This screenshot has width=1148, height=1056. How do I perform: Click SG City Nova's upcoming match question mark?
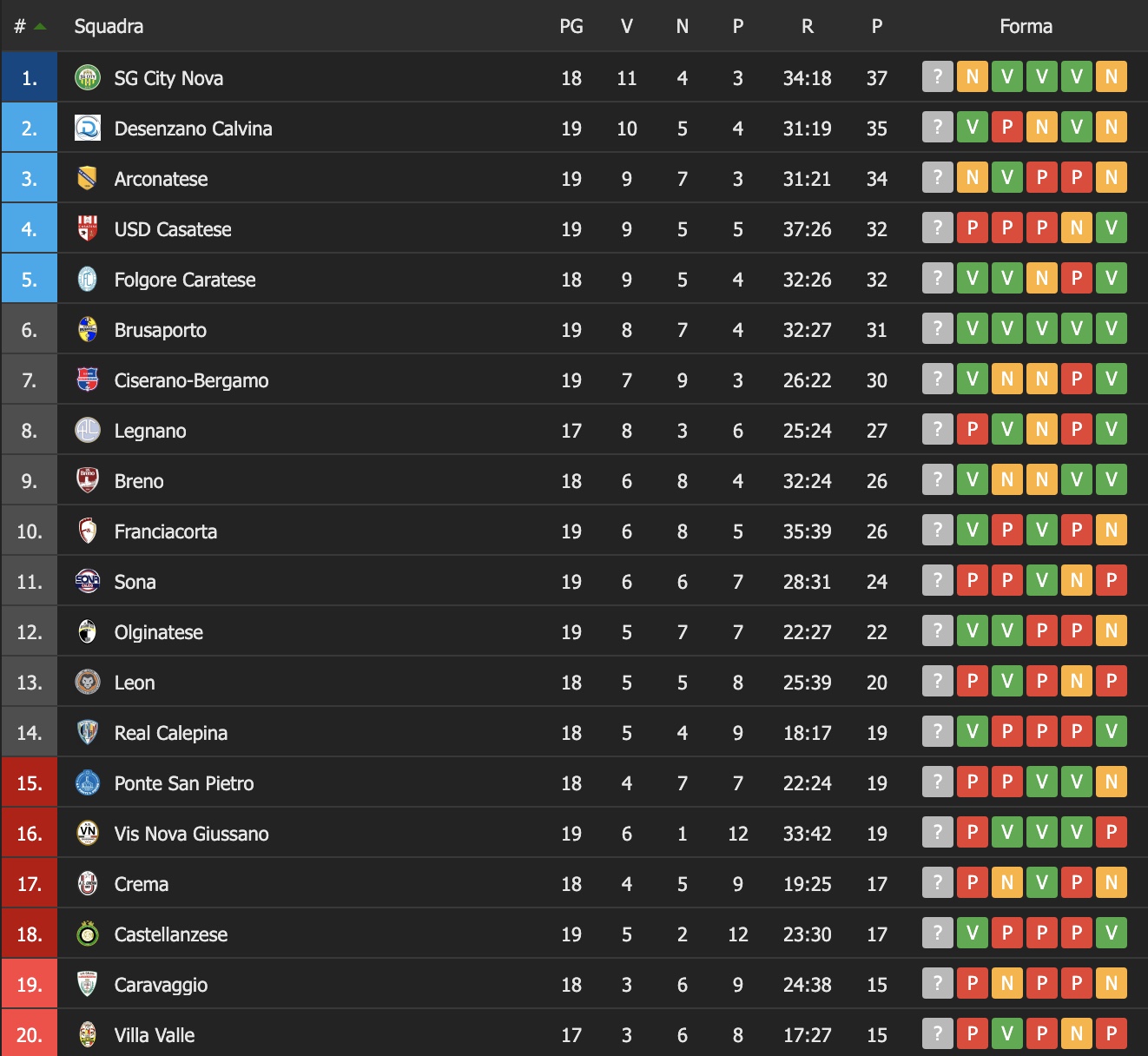point(938,77)
